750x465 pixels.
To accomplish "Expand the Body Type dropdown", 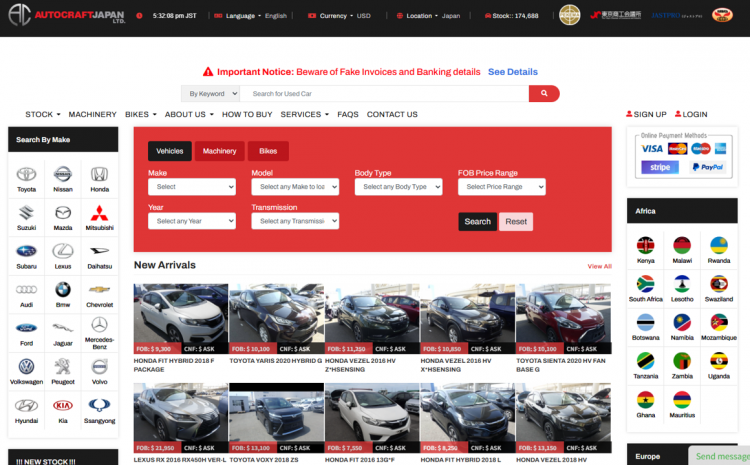I will [398, 187].
